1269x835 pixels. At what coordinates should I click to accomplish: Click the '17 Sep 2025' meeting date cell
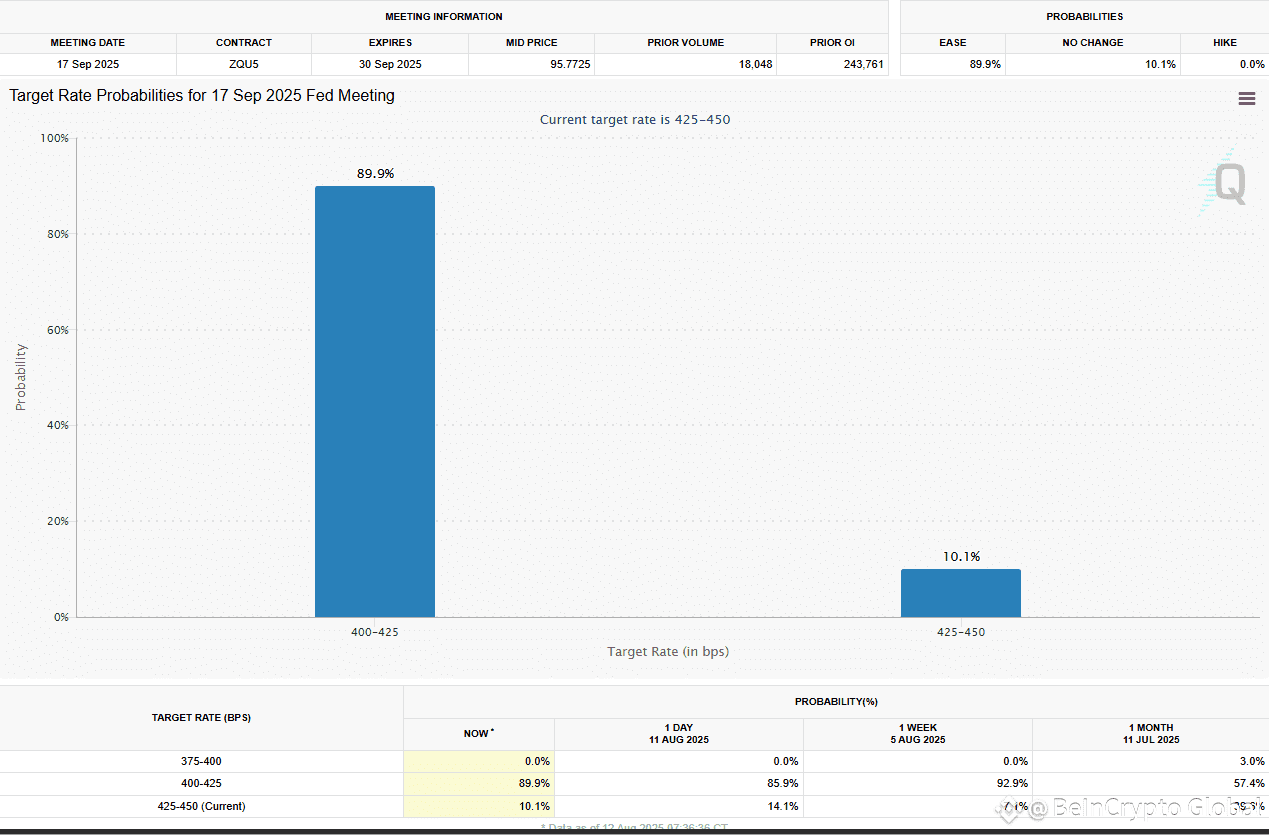(x=88, y=64)
